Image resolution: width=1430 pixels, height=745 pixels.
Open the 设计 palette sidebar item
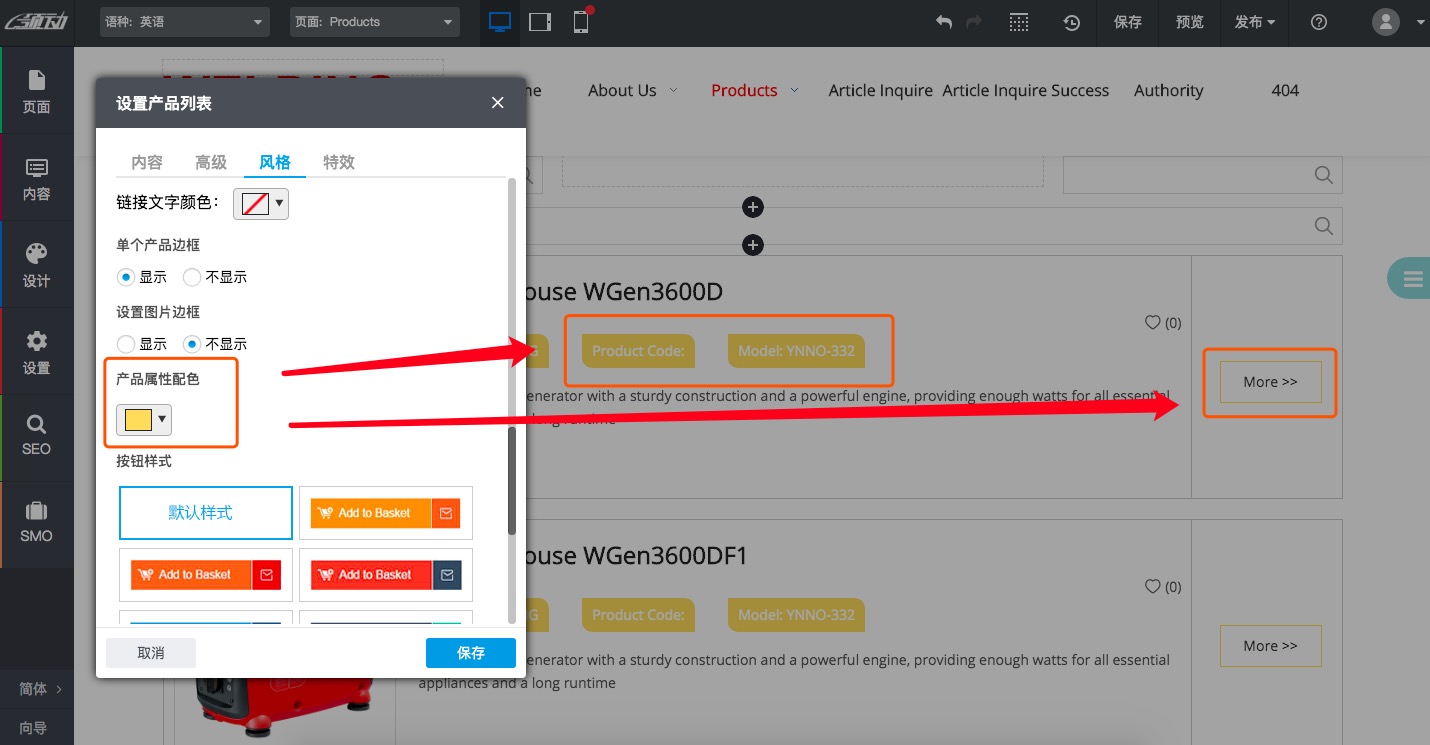tap(36, 265)
